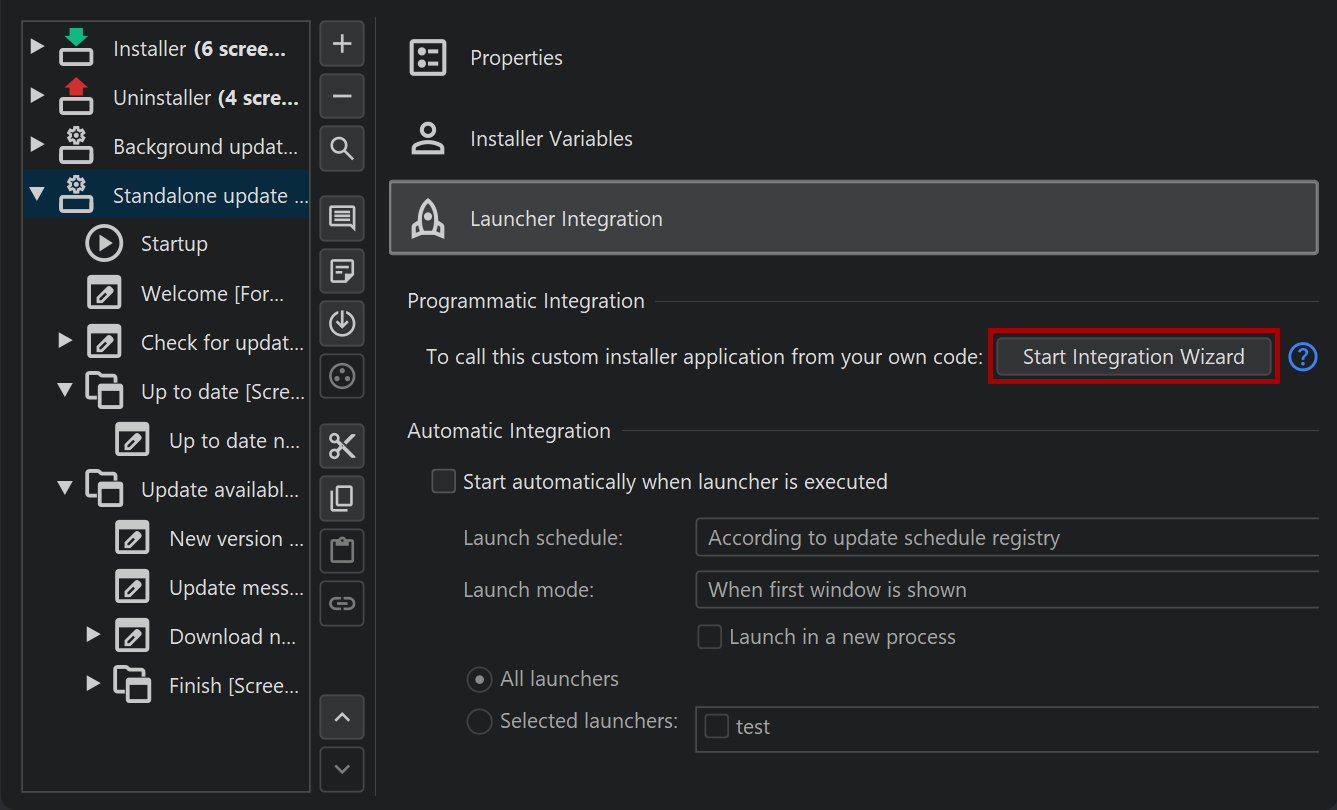1337x810 pixels.
Task: Click the minus remove button
Action: [342, 96]
